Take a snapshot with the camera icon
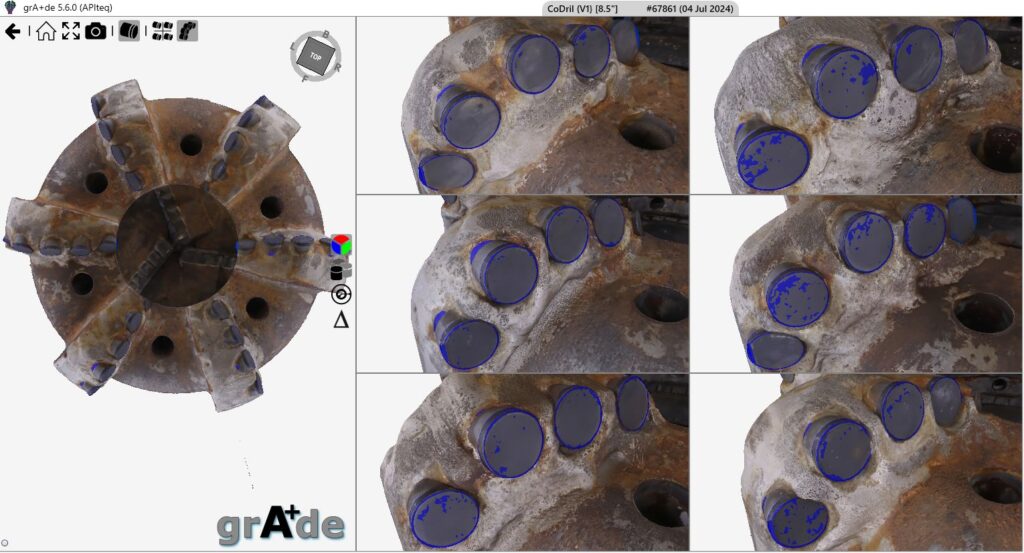Image resolution: width=1024 pixels, height=553 pixels. pyautogui.click(x=96, y=31)
